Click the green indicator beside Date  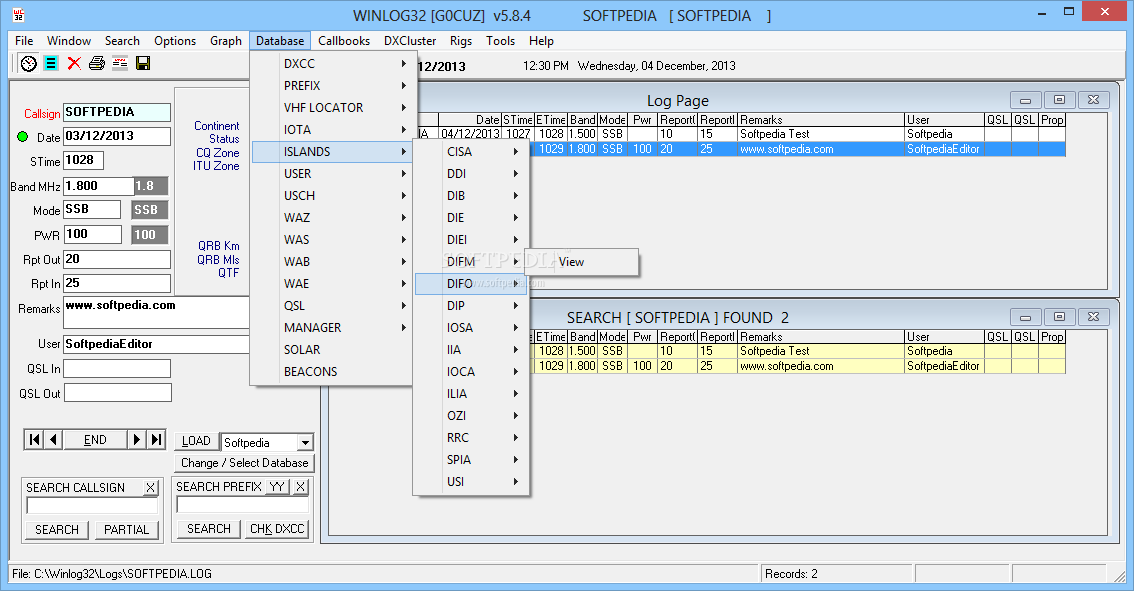[x=22, y=137]
